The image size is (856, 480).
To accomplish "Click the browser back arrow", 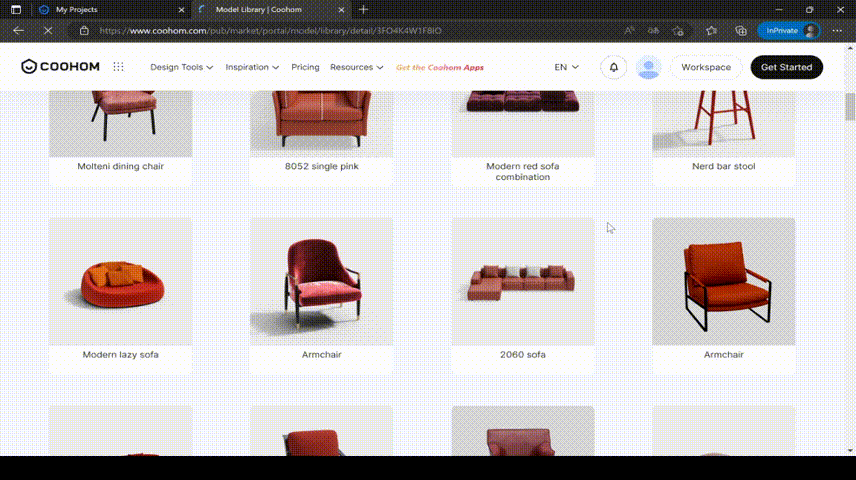I will point(17,31).
